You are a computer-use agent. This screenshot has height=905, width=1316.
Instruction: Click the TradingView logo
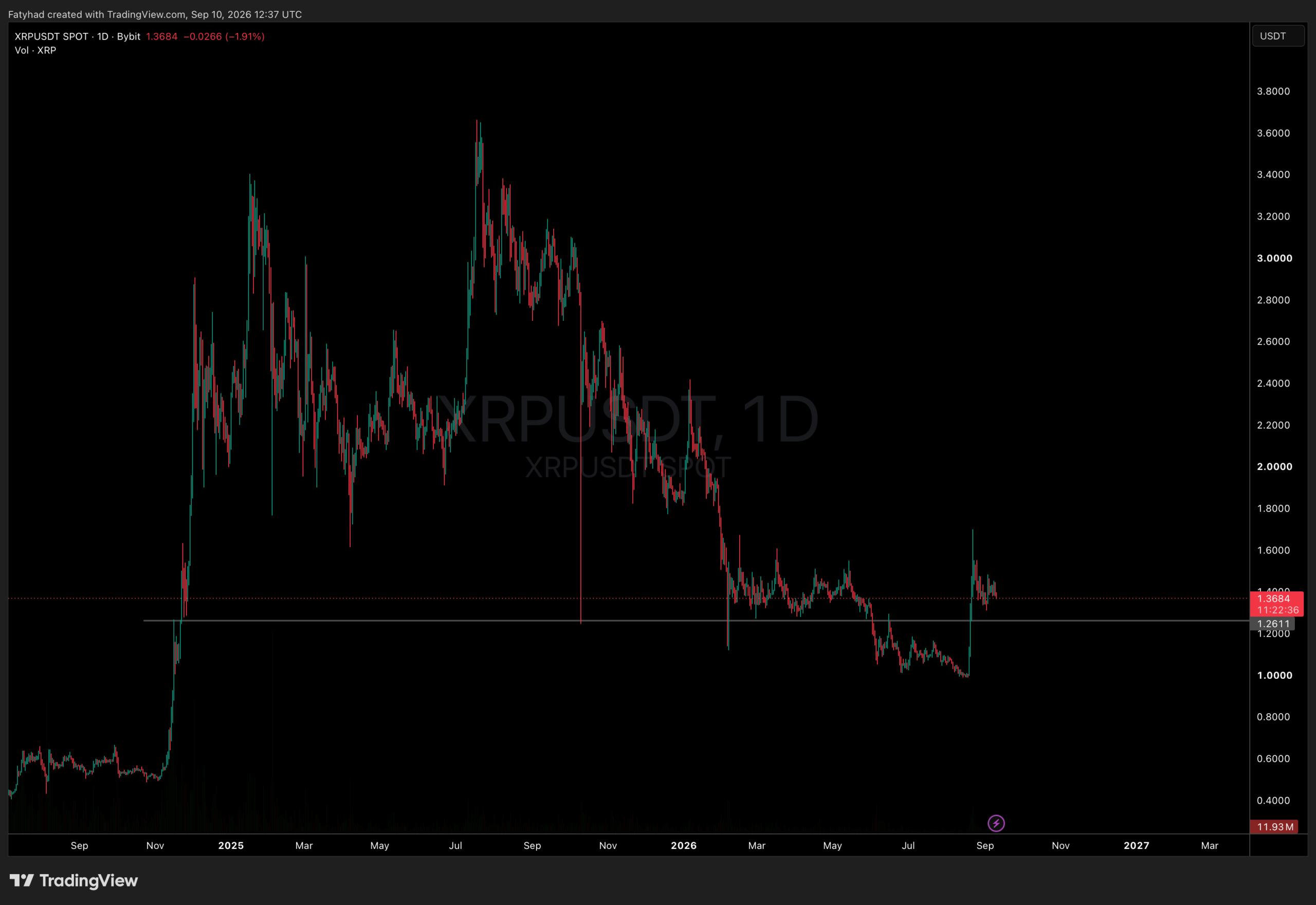pos(74,880)
